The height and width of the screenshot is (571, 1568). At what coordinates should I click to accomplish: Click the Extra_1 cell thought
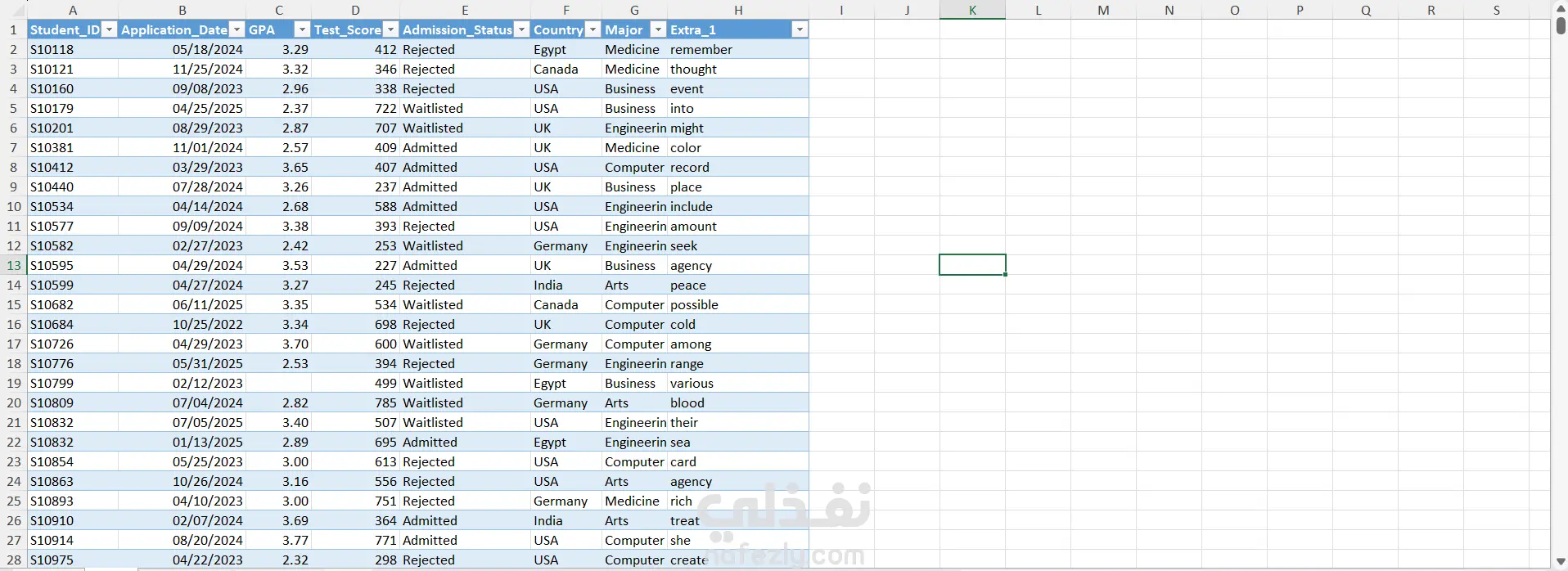pos(738,69)
